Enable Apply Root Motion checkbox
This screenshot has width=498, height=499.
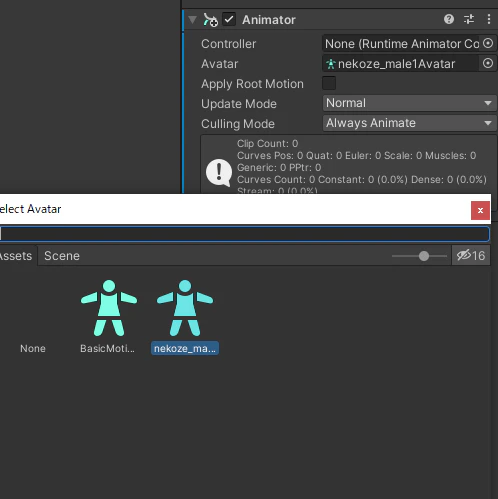[329, 83]
